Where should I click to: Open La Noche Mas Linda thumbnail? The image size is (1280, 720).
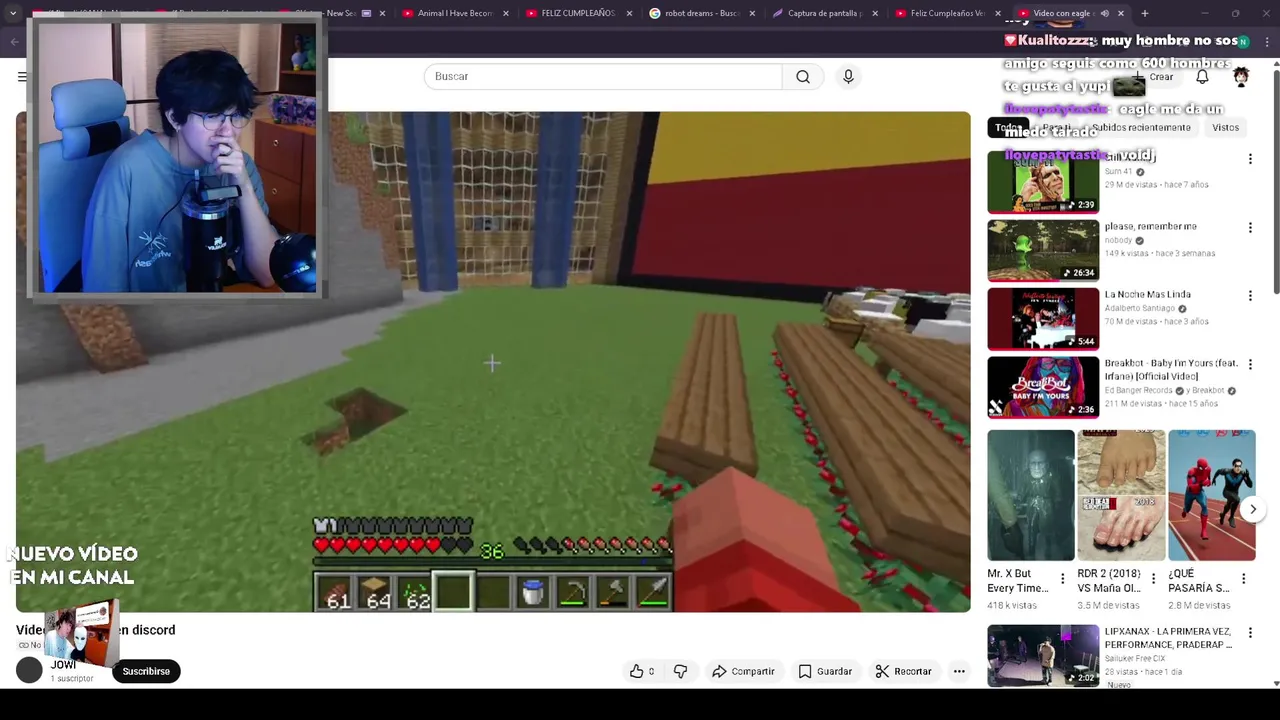[1043, 319]
